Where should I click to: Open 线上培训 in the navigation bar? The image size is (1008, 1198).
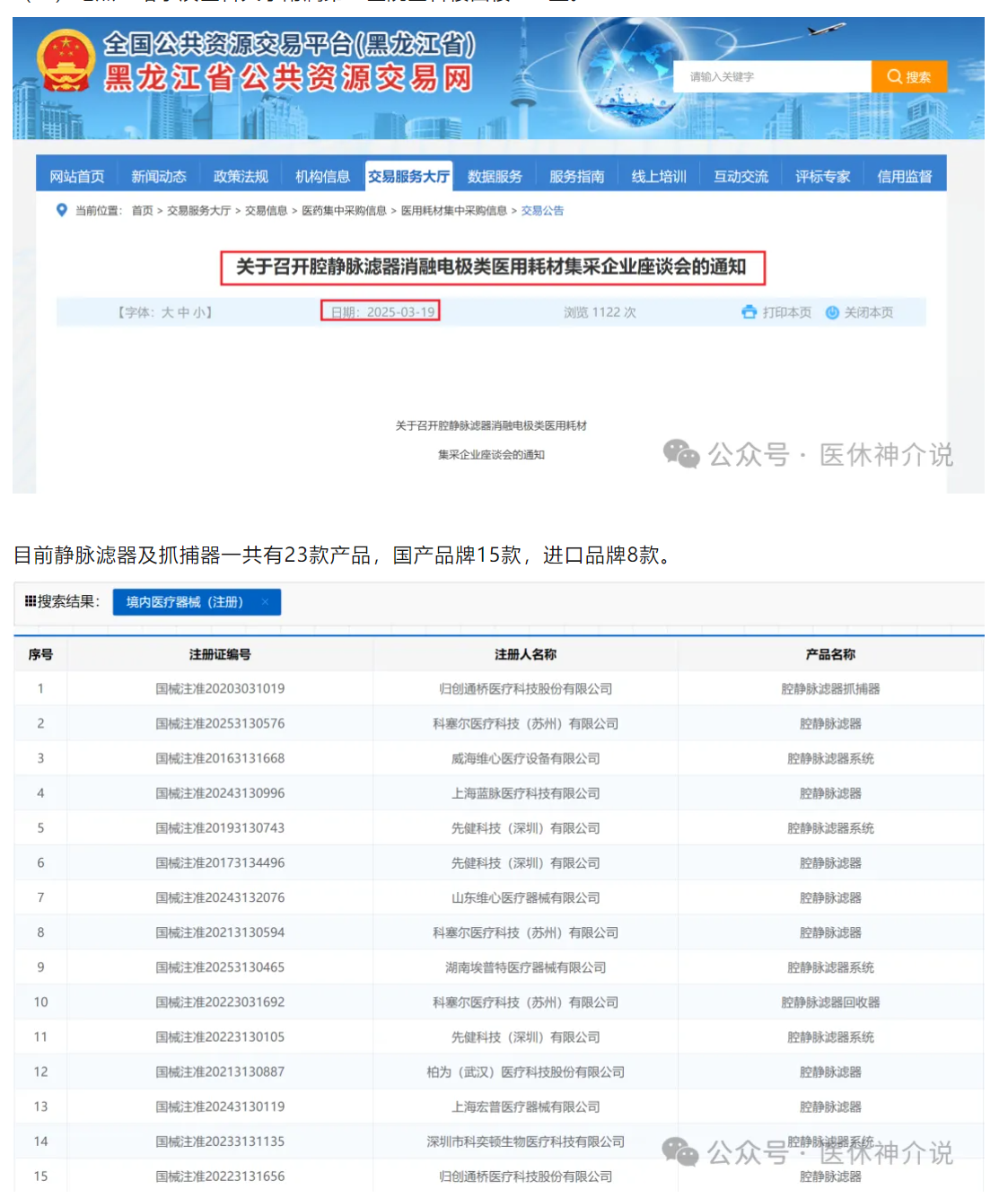coord(659,176)
